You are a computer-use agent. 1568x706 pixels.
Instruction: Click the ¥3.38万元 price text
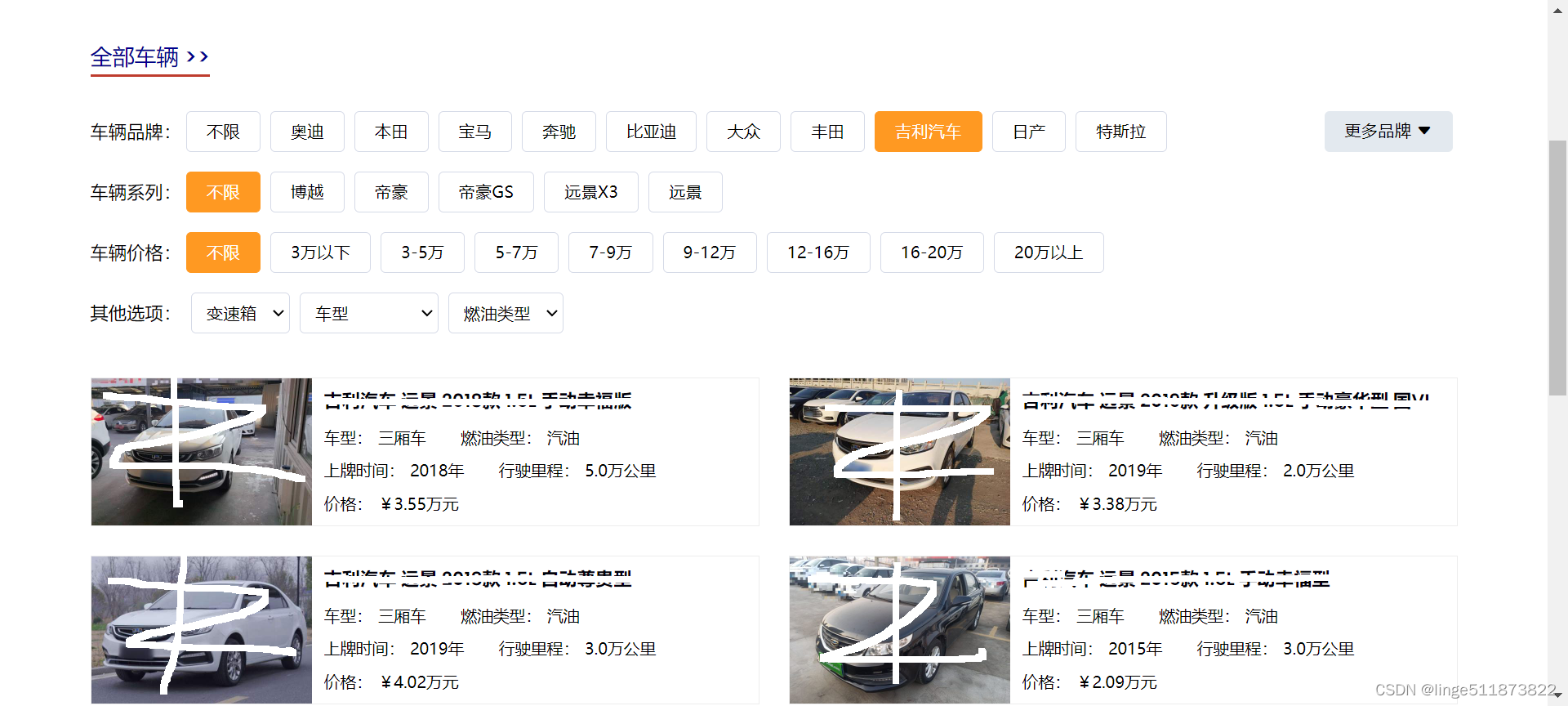pyautogui.click(x=1118, y=504)
